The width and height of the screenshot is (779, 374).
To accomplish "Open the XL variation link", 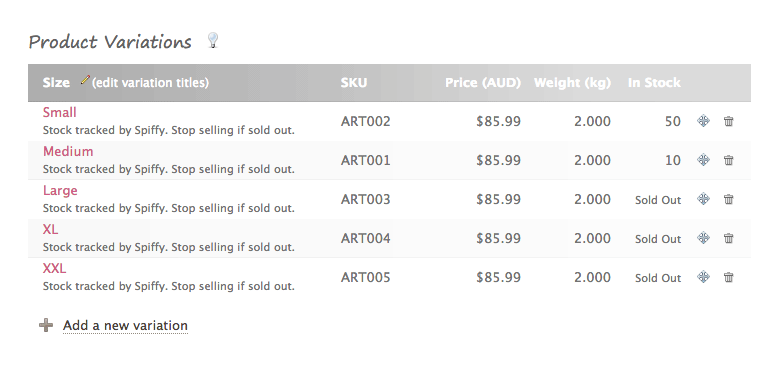I will pyautogui.click(x=50, y=229).
